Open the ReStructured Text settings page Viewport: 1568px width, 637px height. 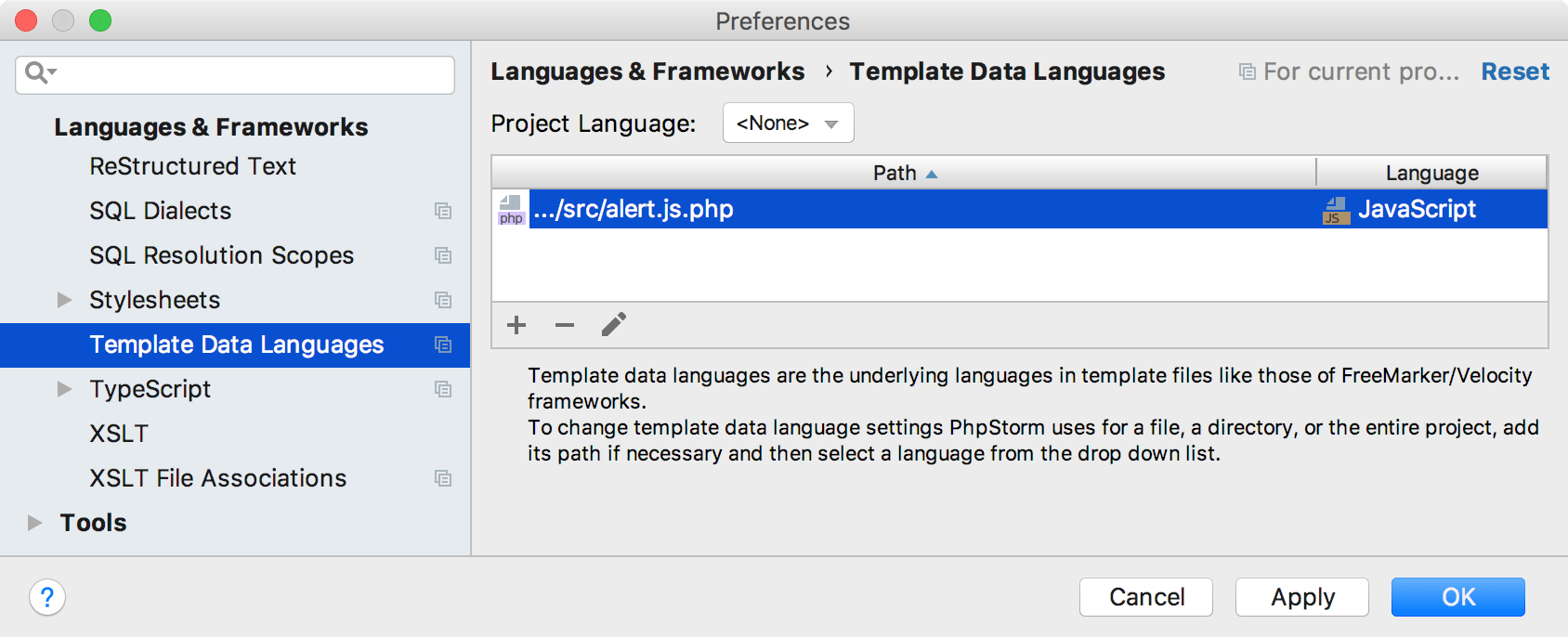[x=192, y=166]
